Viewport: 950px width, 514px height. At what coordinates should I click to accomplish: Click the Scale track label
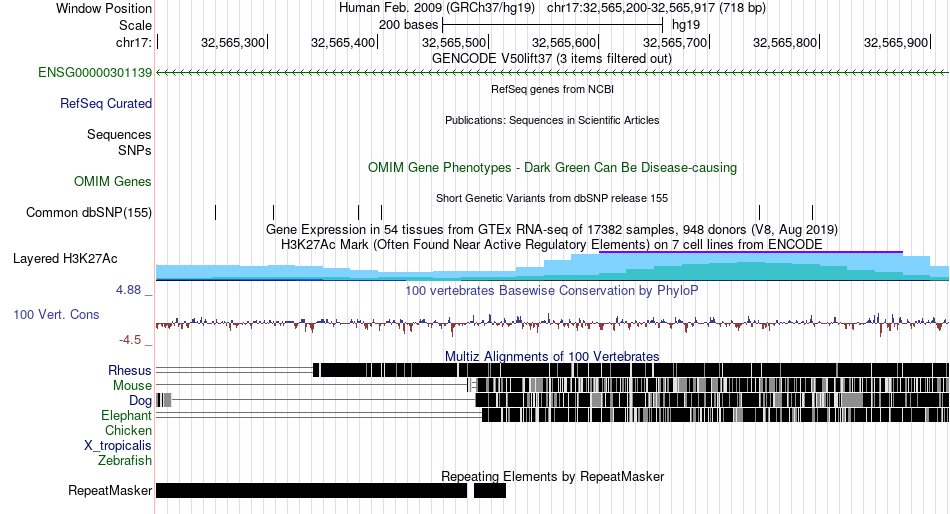click(135, 25)
